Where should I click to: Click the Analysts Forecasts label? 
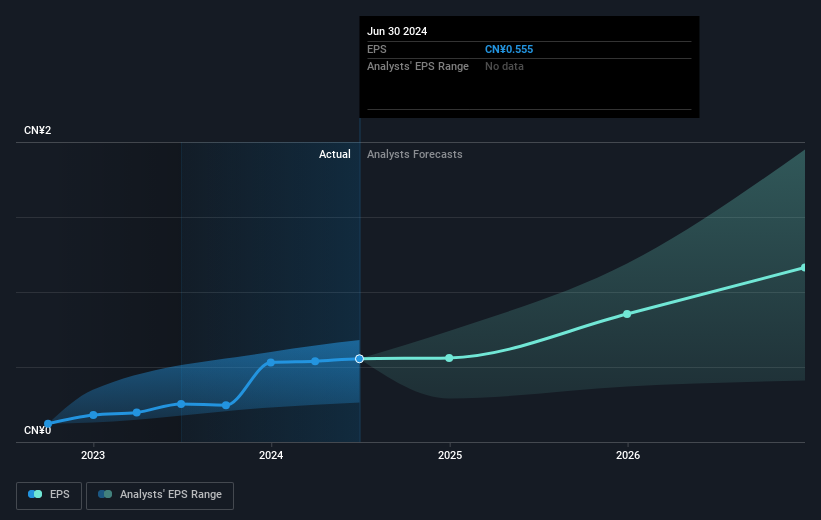(415, 154)
